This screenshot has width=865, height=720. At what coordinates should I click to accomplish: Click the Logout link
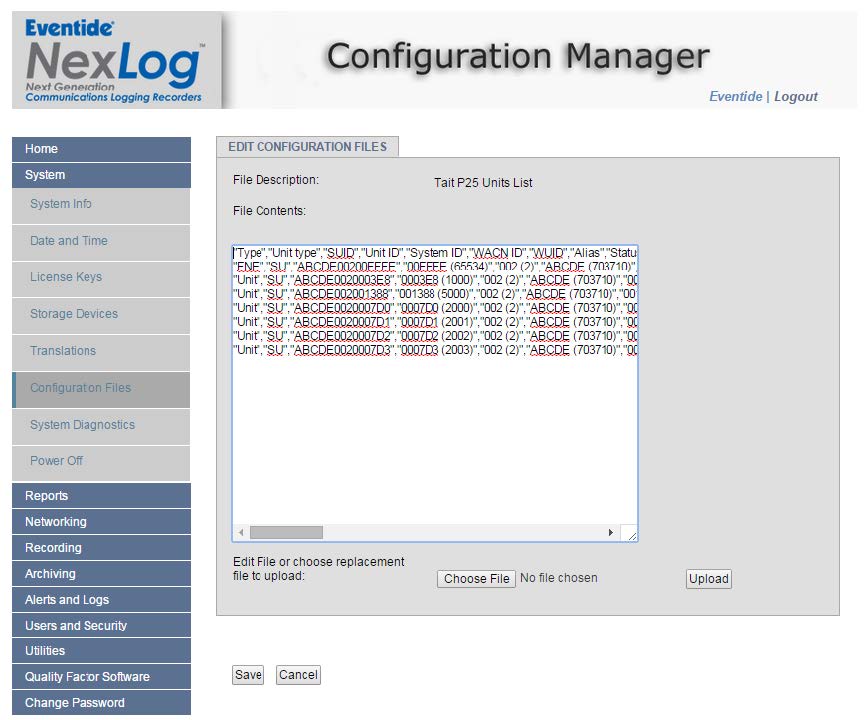coord(795,97)
